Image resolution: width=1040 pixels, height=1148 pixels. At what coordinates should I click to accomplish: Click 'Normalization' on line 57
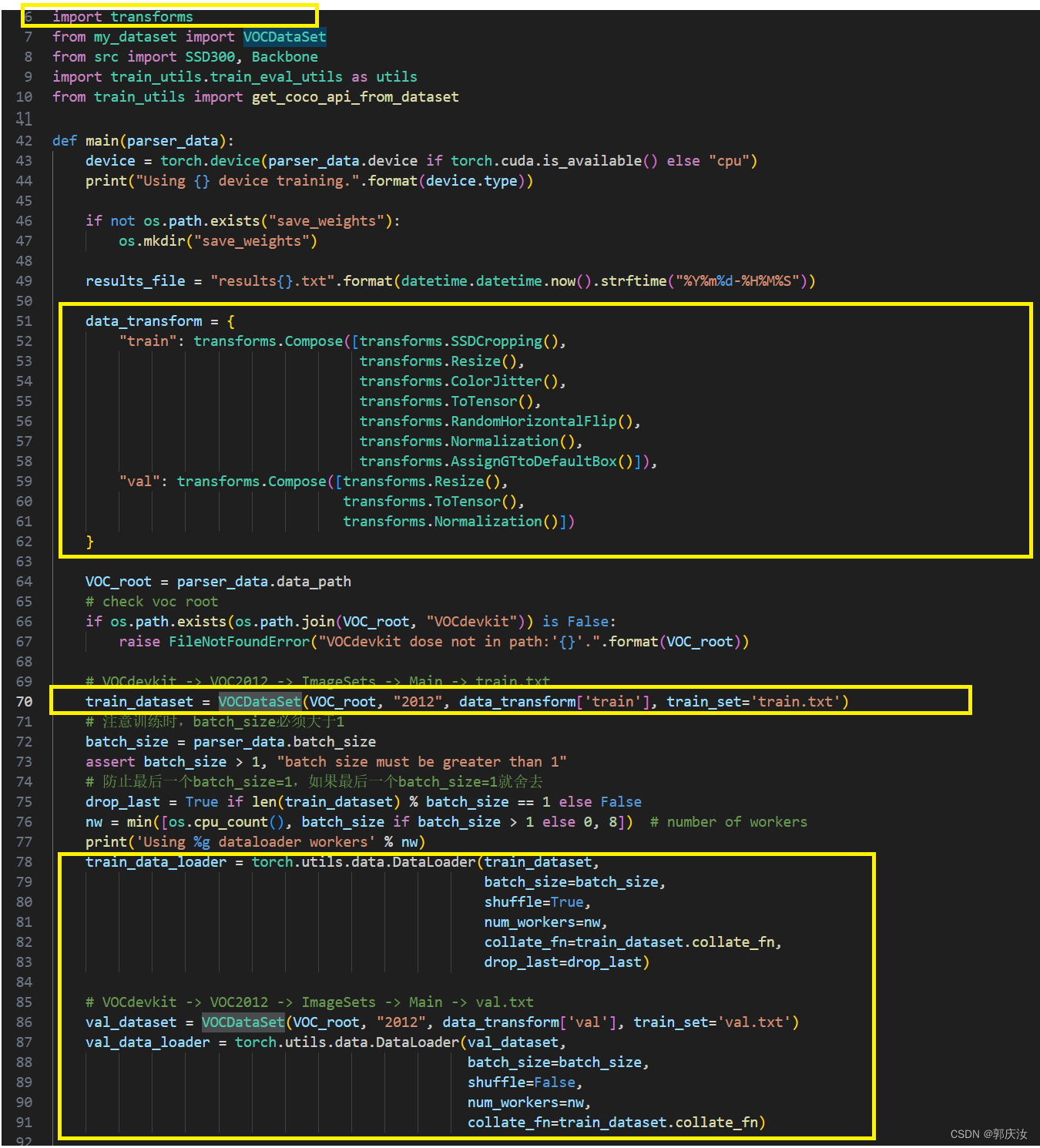pyautogui.click(x=505, y=441)
